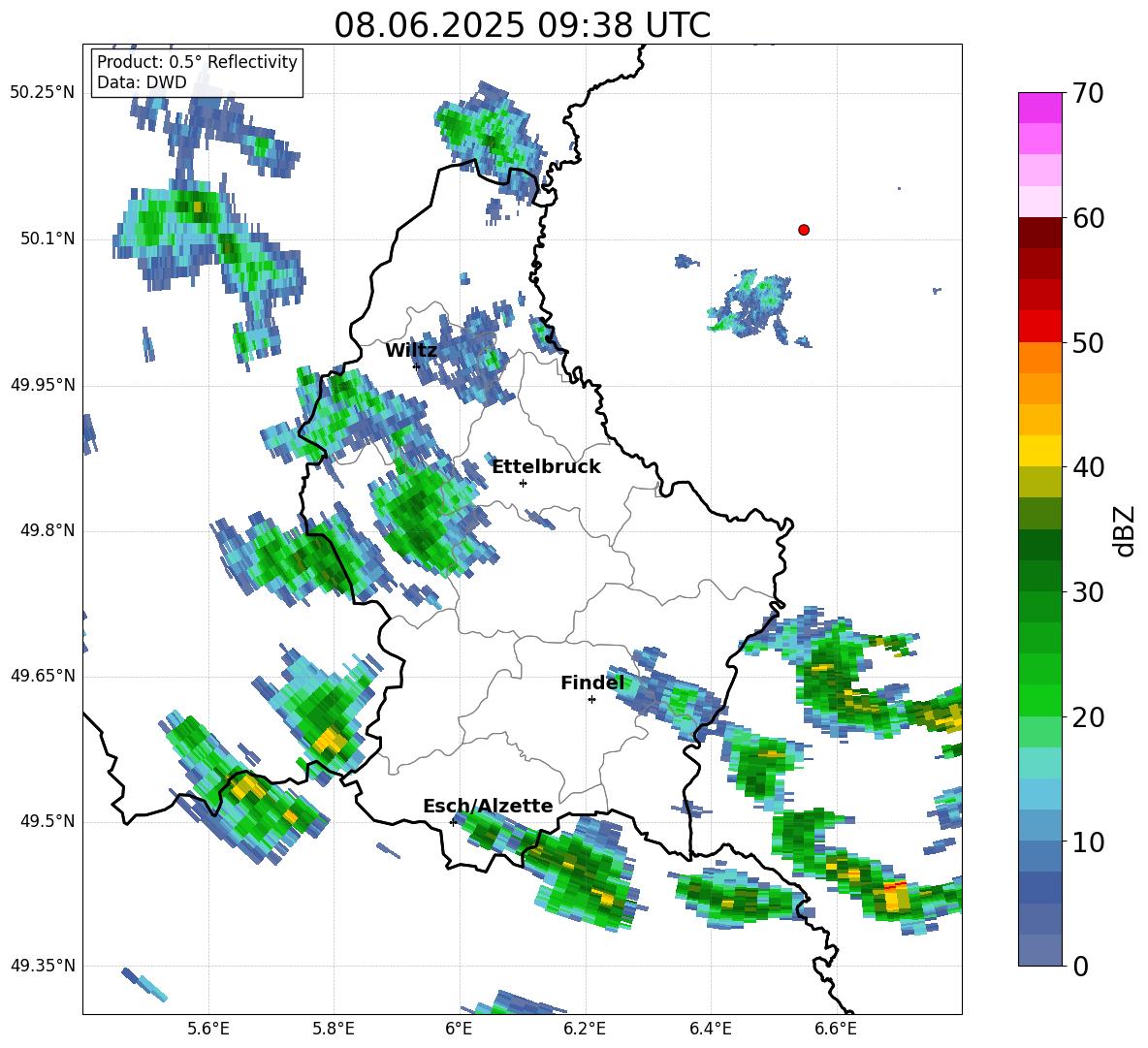Click the 50.25°N latitude label

(x=43, y=93)
